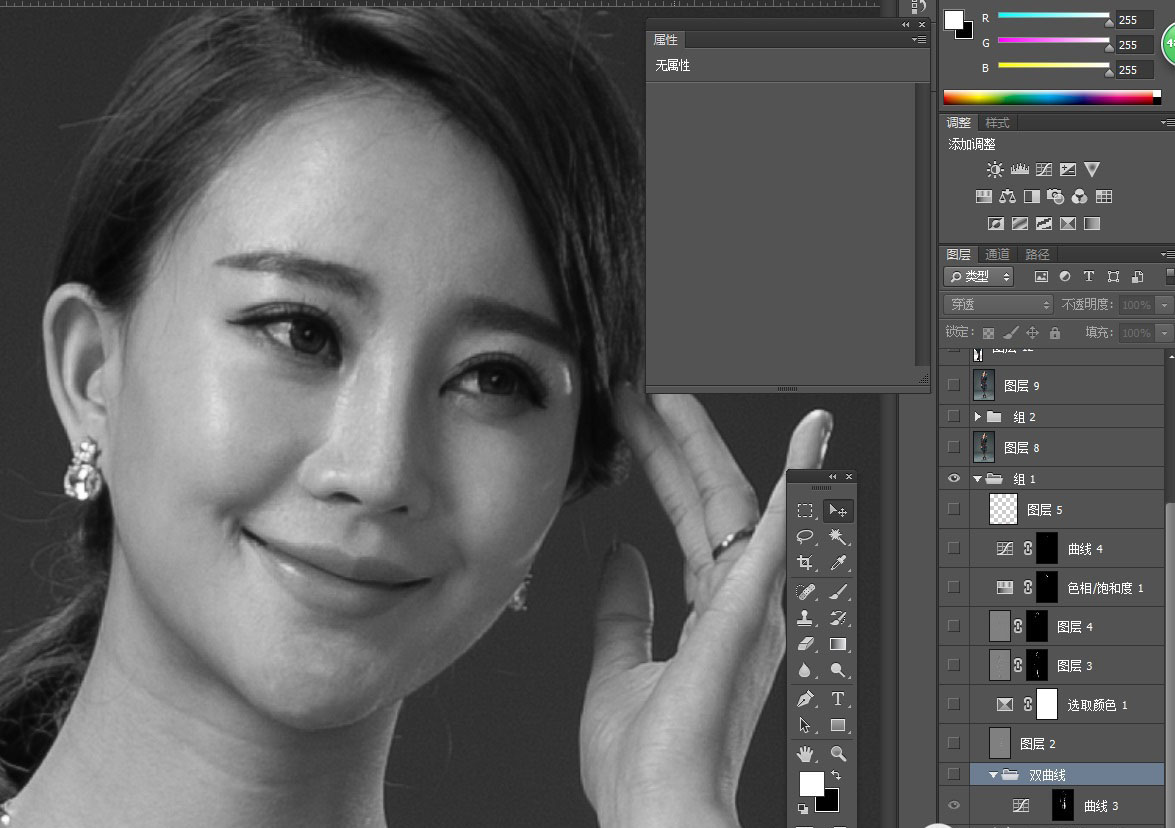Add a Color Balance scales adjustment
This screenshot has height=828, width=1175.
[1007, 197]
